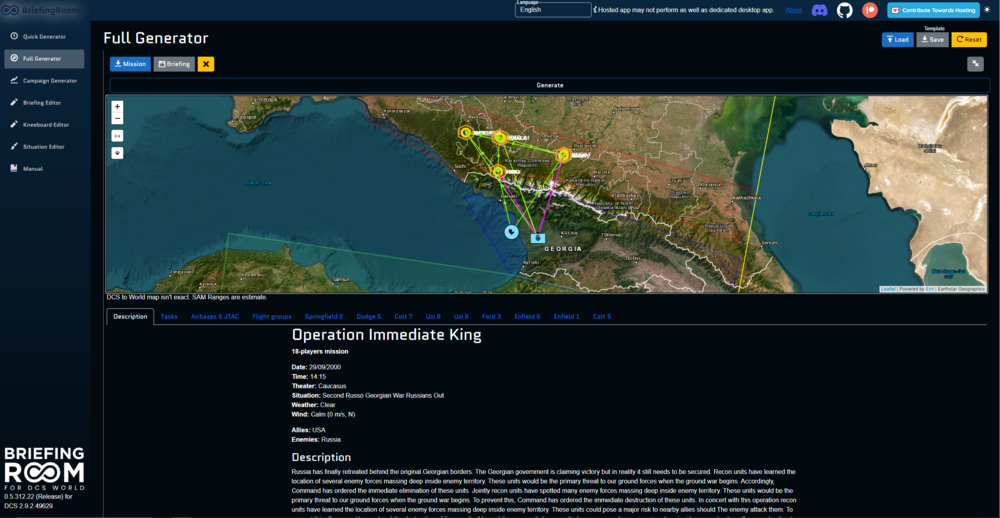Open the Colt 7 tab
Image resolution: width=1000 pixels, height=518 pixels.
click(x=403, y=316)
